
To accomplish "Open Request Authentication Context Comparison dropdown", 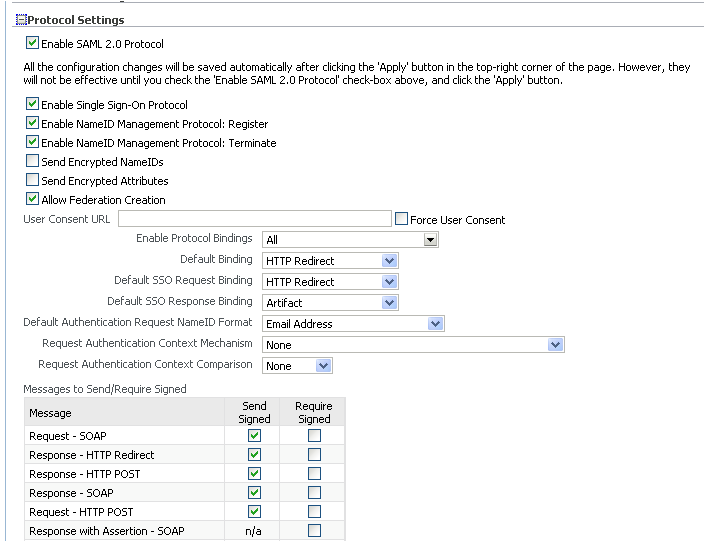I will (297, 366).
